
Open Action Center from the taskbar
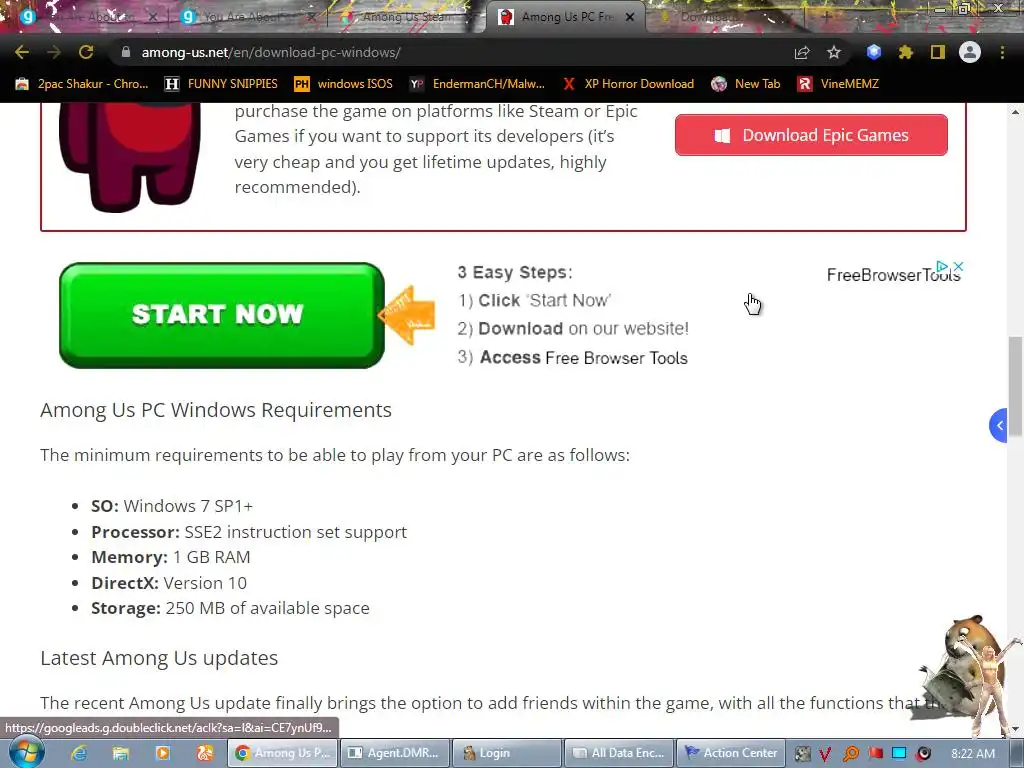[x=731, y=753]
